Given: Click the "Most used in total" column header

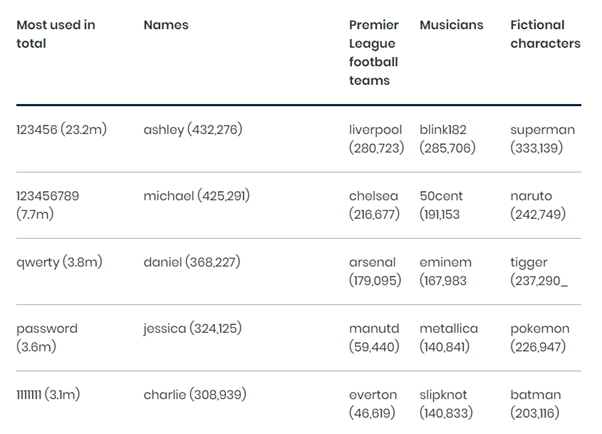Looking at the screenshot, I should coord(56,34).
